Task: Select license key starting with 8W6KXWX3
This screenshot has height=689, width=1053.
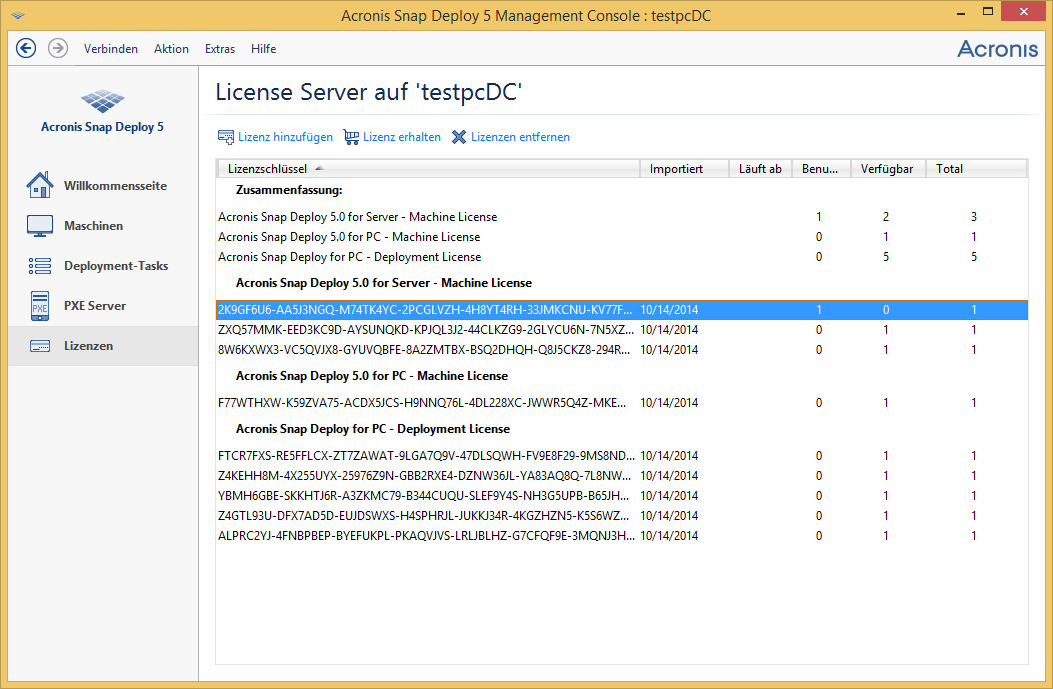Action: tap(622, 350)
